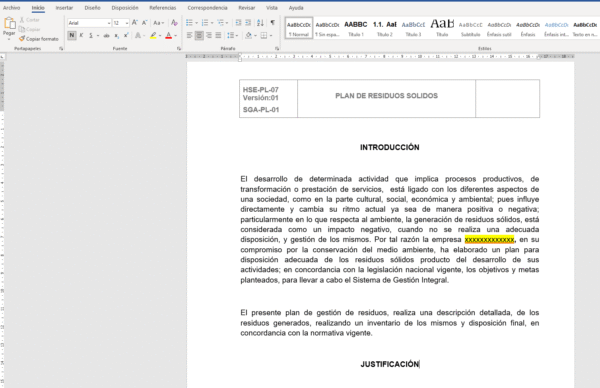Toggle show paragraph marks (¶)

[272, 23]
